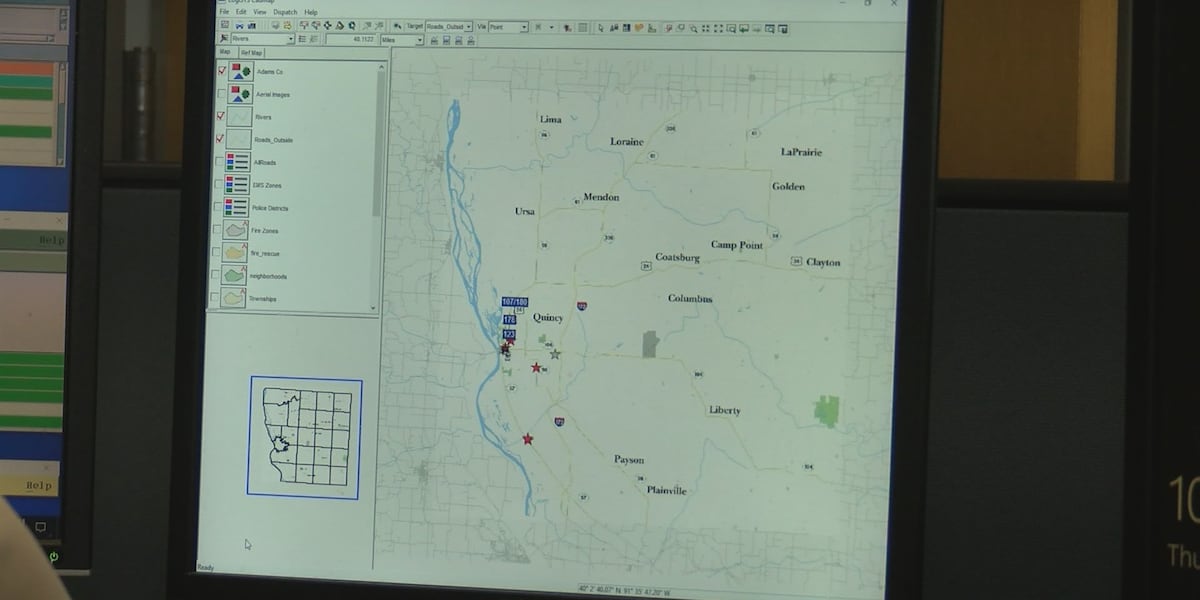This screenshot has width=1200, height=600.
Task: Enable the Aerial Images layer checkbox
Action: pyautogui.click(x=221, y=94)
